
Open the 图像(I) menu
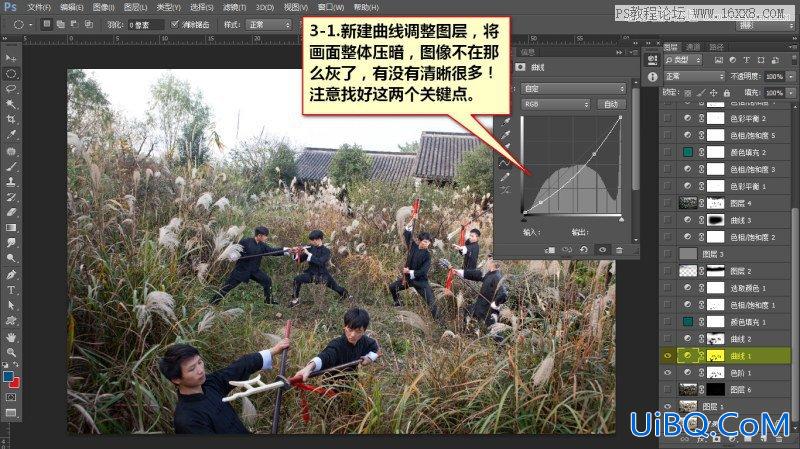coord(104,8)
